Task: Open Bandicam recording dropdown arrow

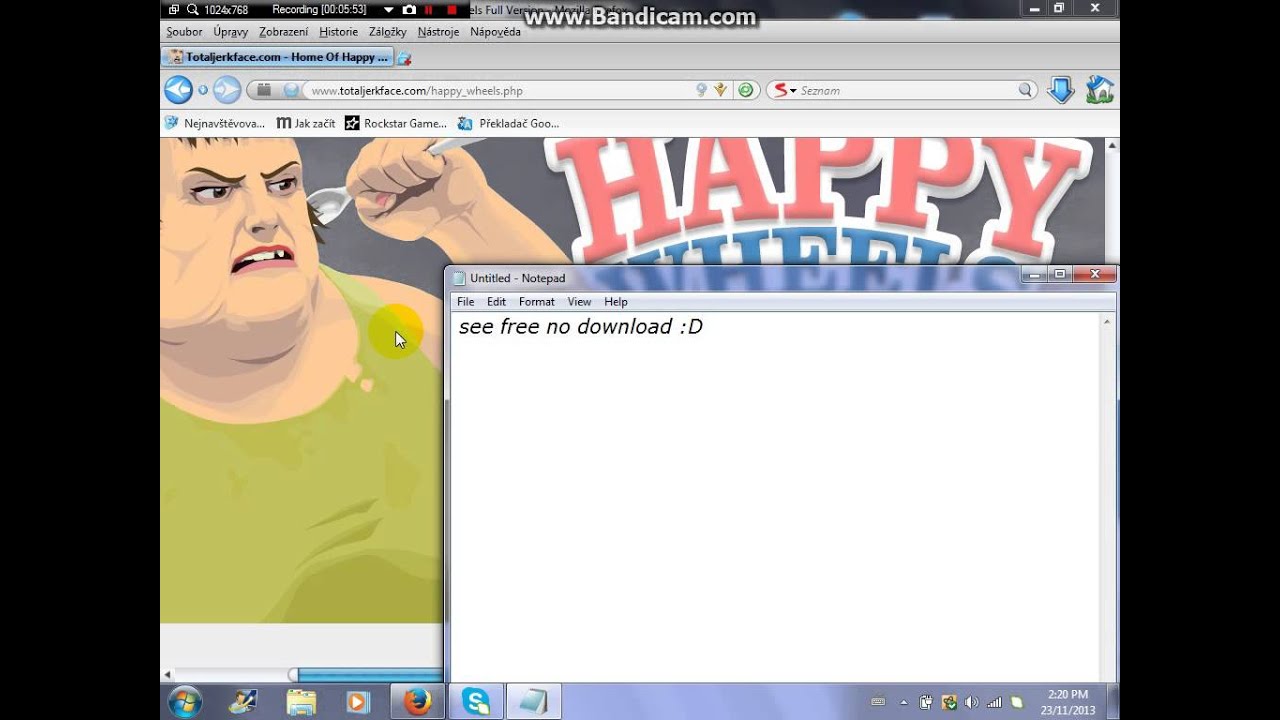Action: pos(389,9)
